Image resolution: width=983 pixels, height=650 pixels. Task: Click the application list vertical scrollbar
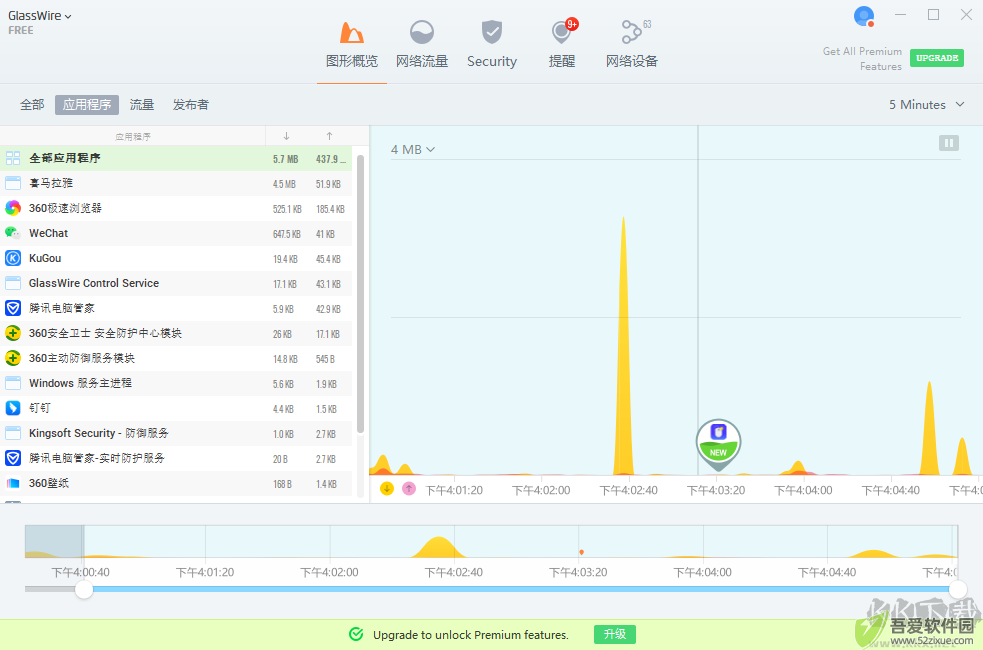(360, 294)
